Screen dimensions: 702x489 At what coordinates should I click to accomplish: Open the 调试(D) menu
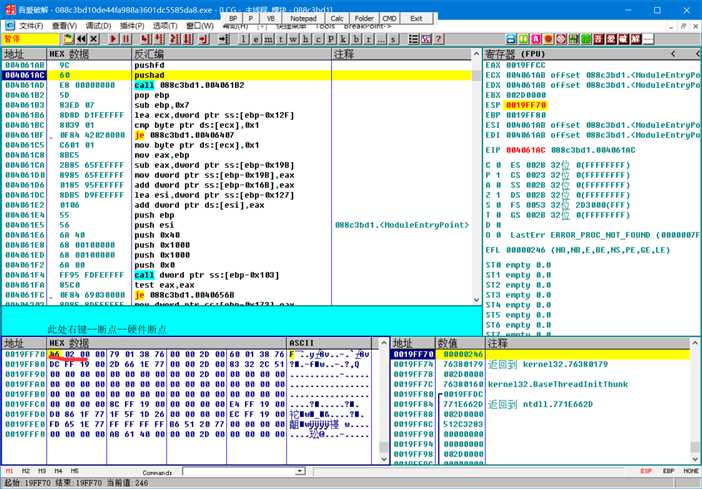98,26
